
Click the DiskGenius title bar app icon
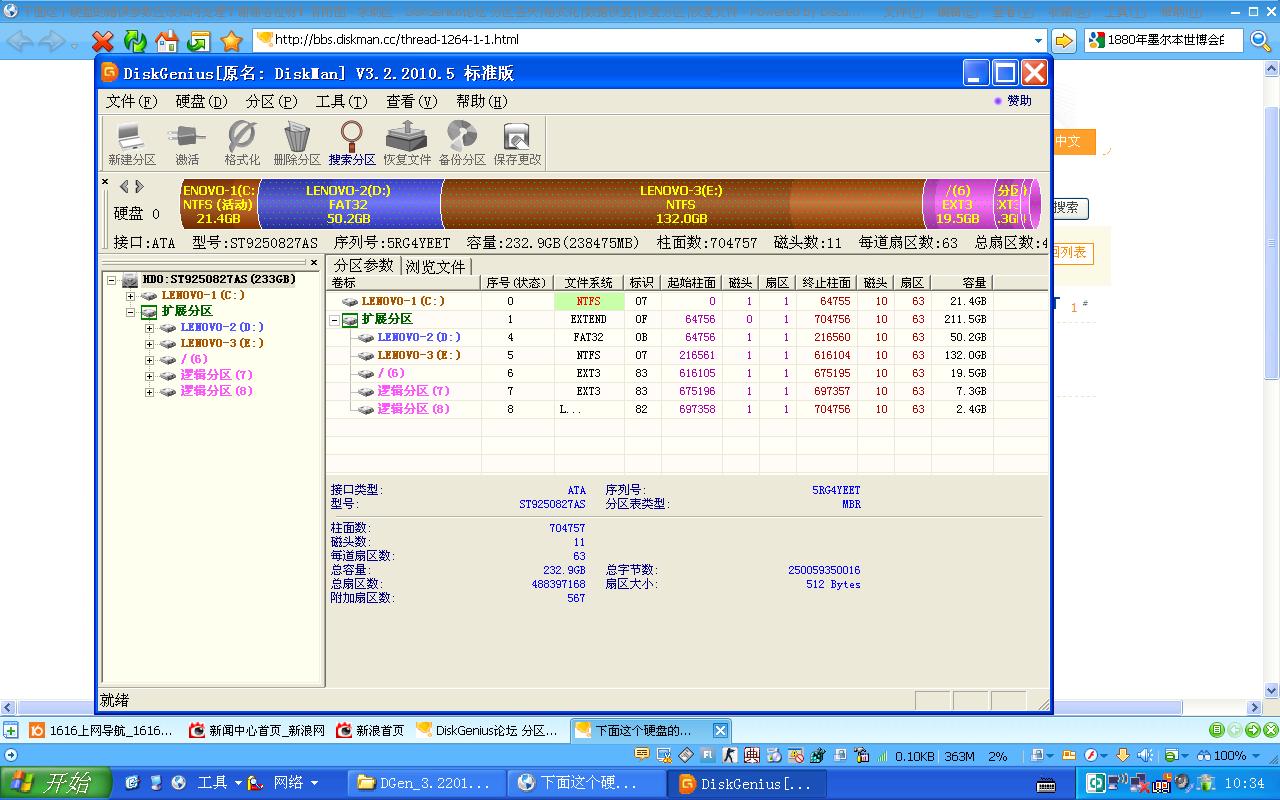pos(110,73)
